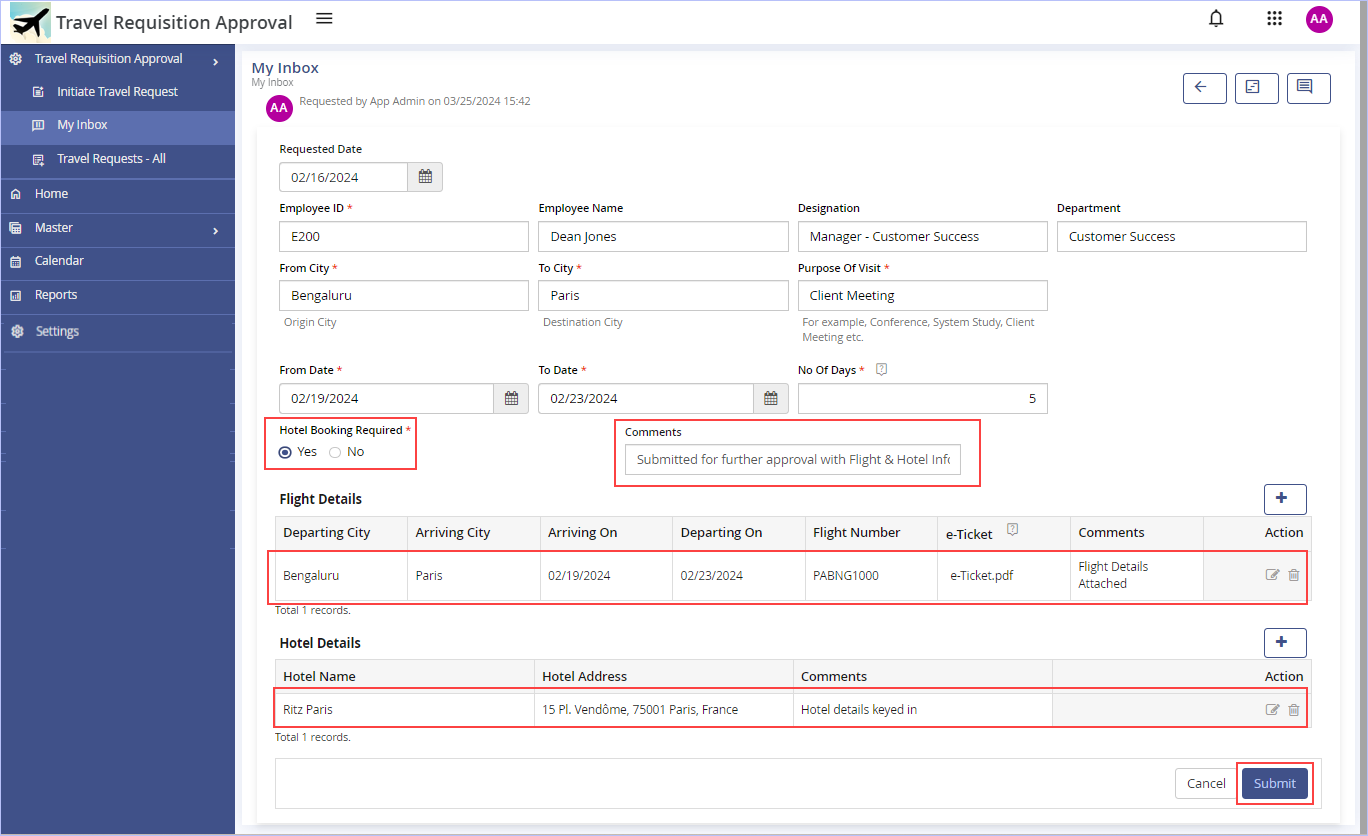Open calendar picker for From Date

tap(511, 398)
